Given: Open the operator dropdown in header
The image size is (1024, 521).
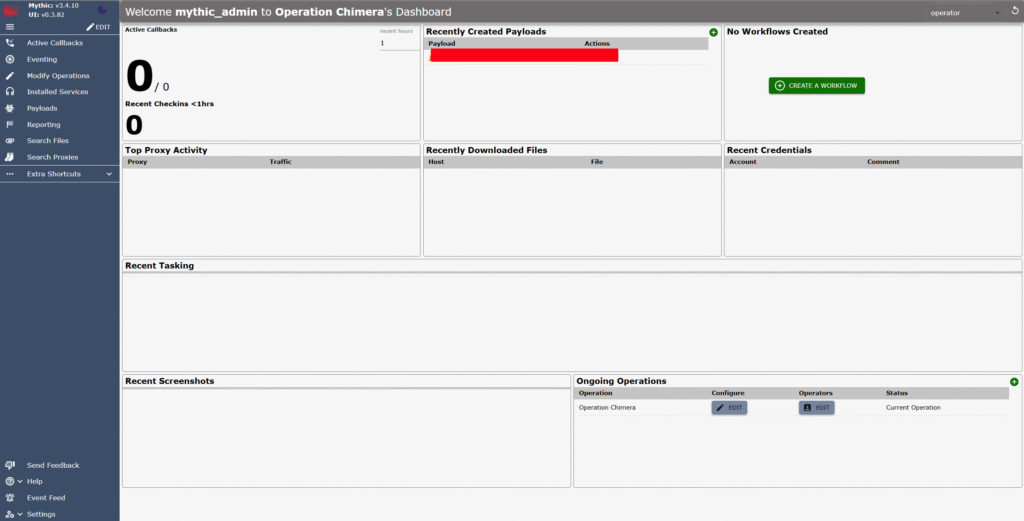Looking at the screenshot, I should pos(966,12).
